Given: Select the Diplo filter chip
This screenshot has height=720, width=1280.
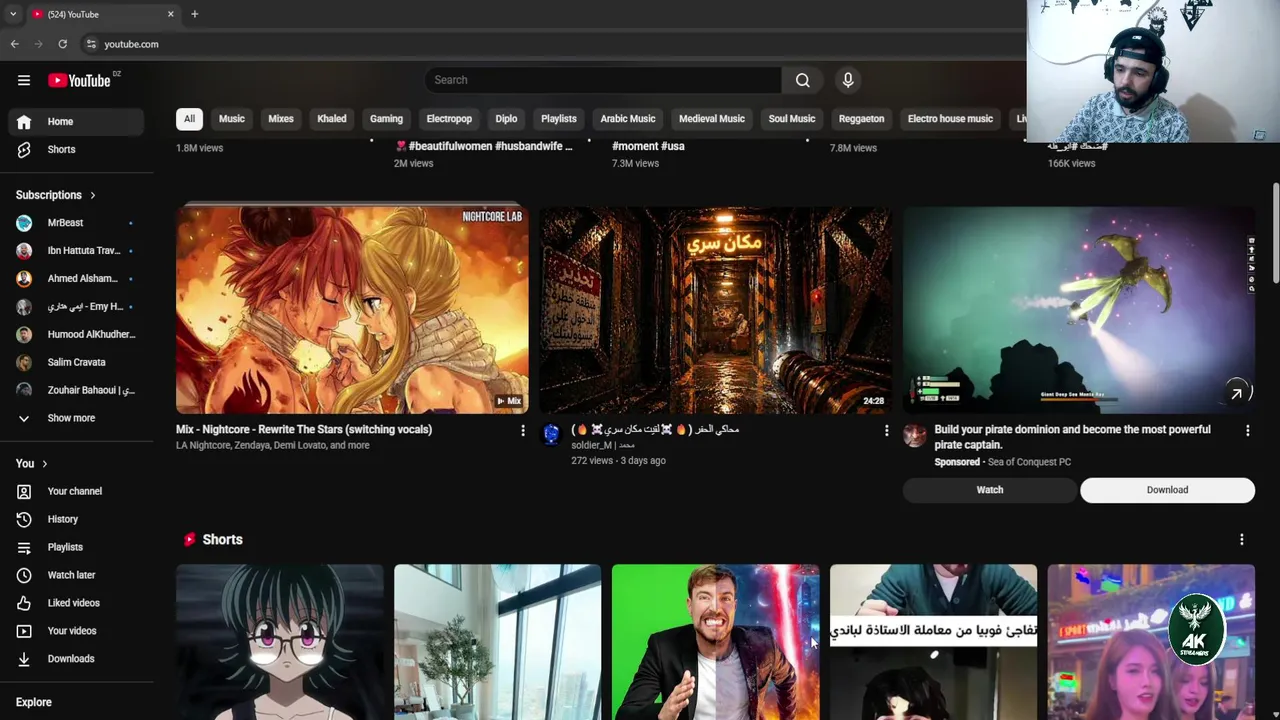Looking at the screenshot, I should coord(506,119).
